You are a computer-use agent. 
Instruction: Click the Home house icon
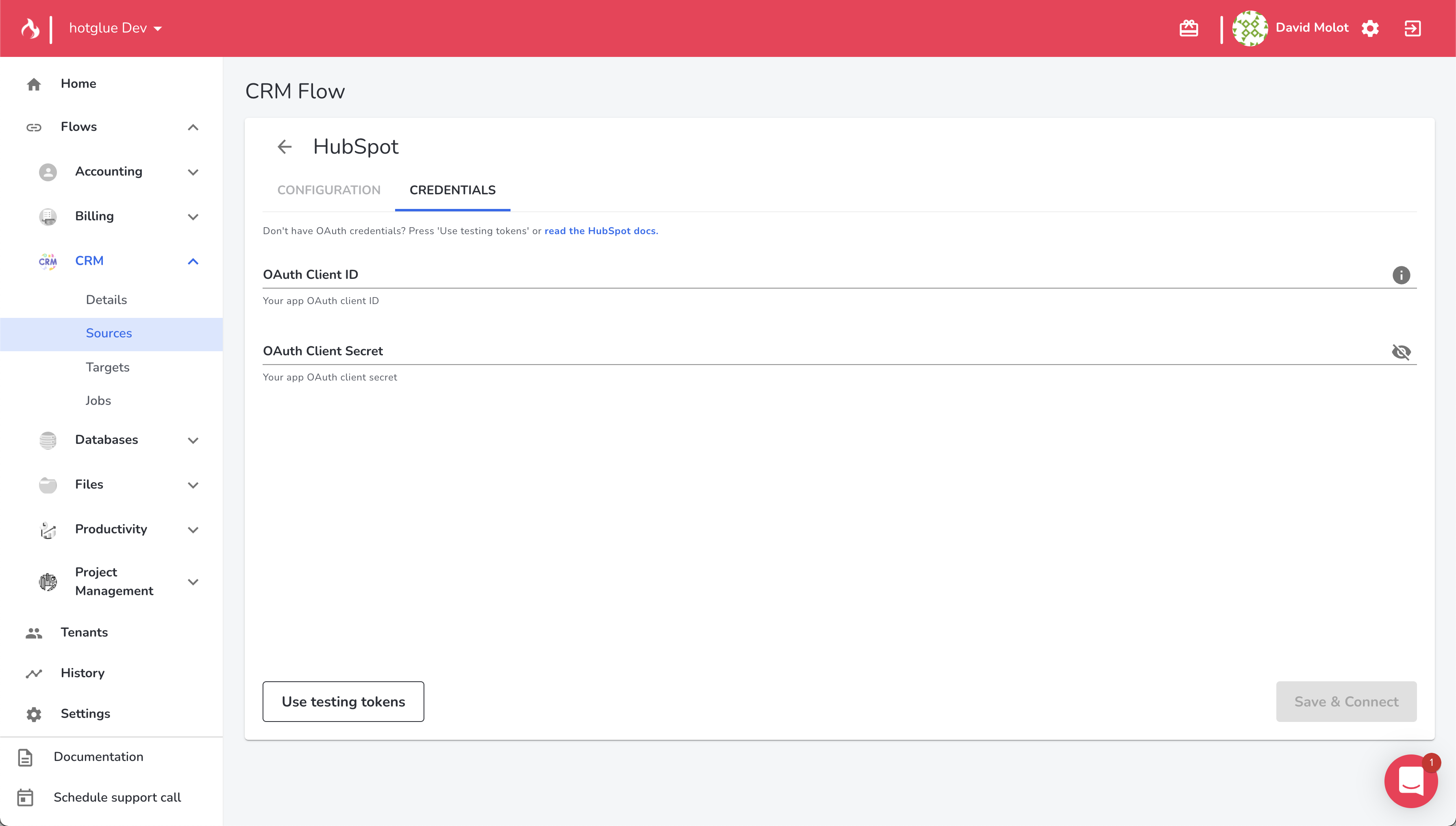point(34,85)
